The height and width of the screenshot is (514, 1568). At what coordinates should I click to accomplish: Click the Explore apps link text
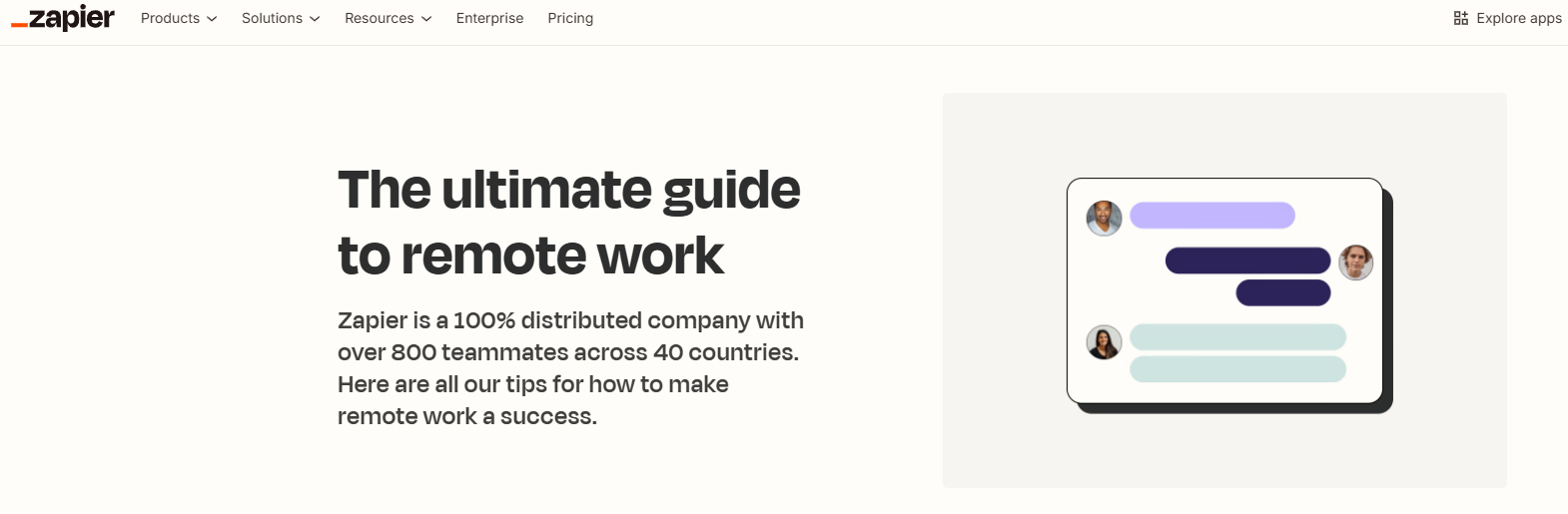[1519, 18]
